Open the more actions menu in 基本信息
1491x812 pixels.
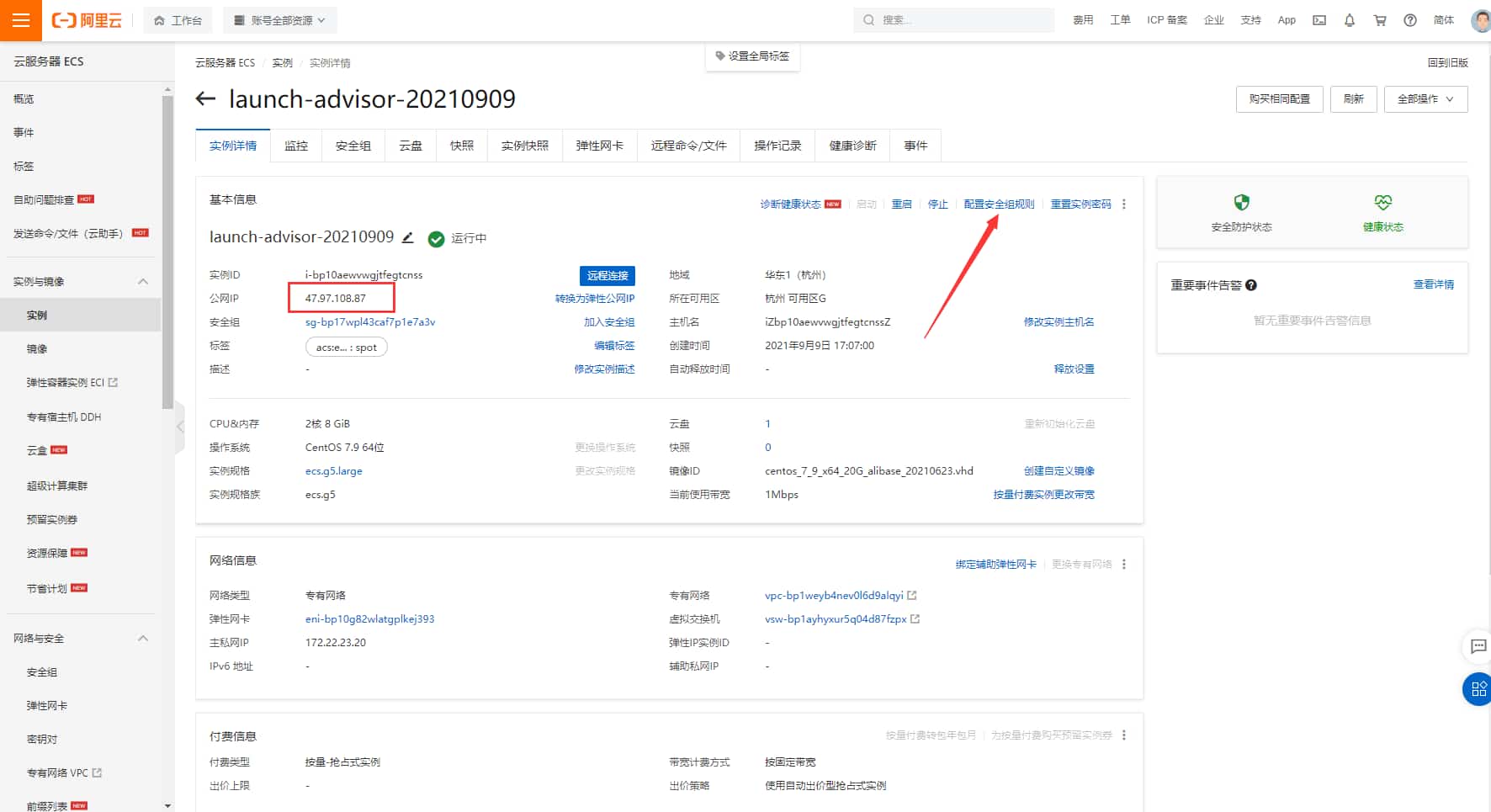(1124, 204)
